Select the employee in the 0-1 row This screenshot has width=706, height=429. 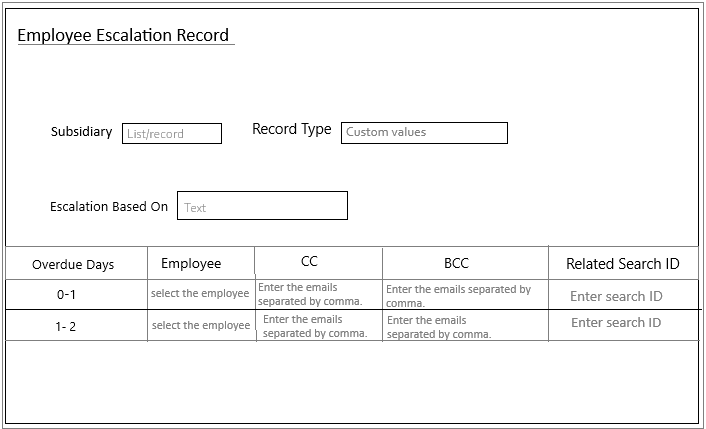pos(200,294)
